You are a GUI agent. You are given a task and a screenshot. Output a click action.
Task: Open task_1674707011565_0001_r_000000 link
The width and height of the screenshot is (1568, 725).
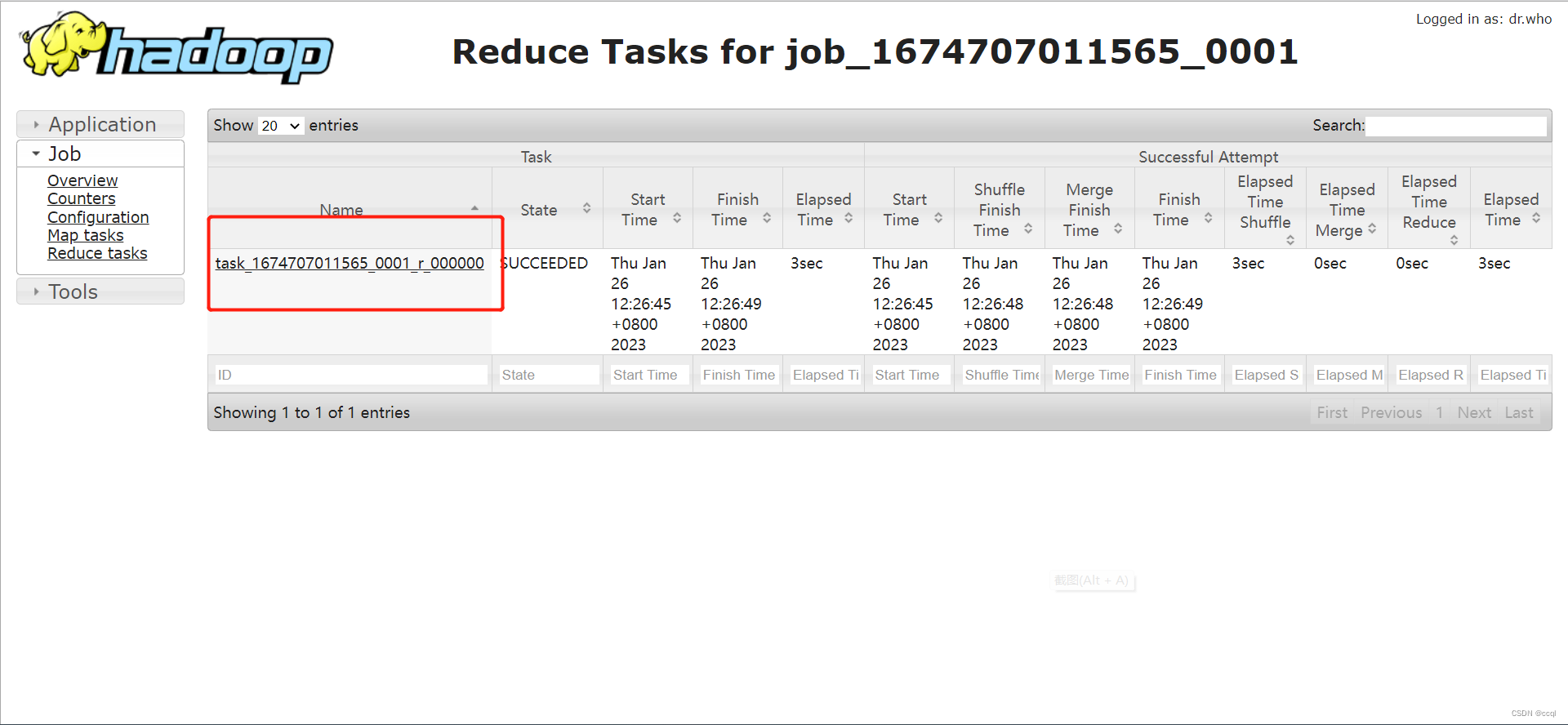(350, 263)
